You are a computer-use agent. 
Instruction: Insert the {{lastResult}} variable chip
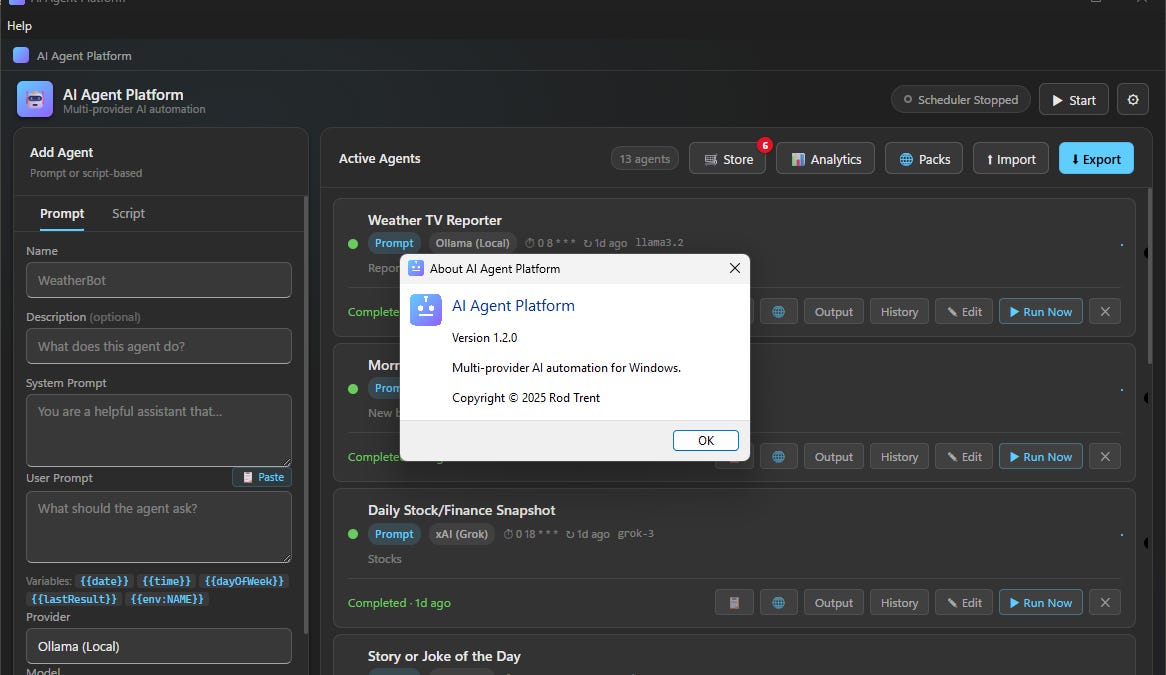tap(74, 598)
